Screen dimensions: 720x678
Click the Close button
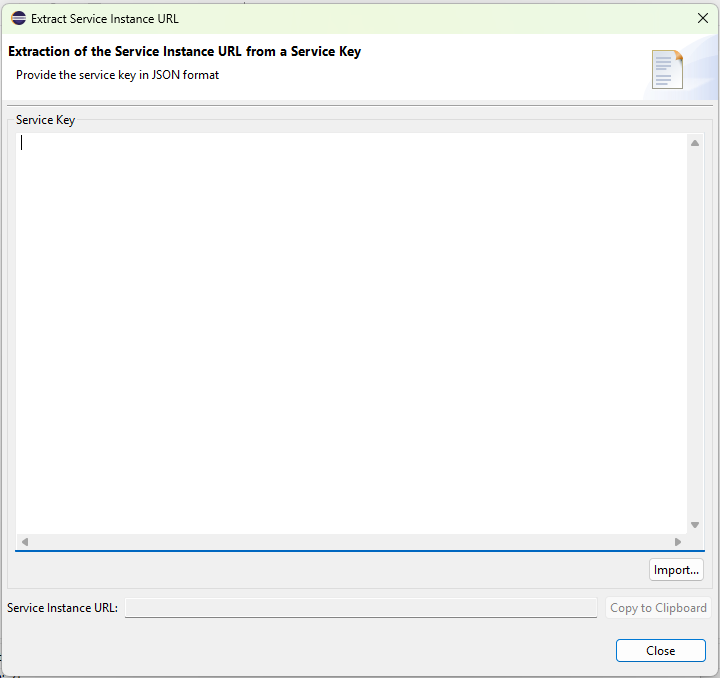[x=660, y=650]
